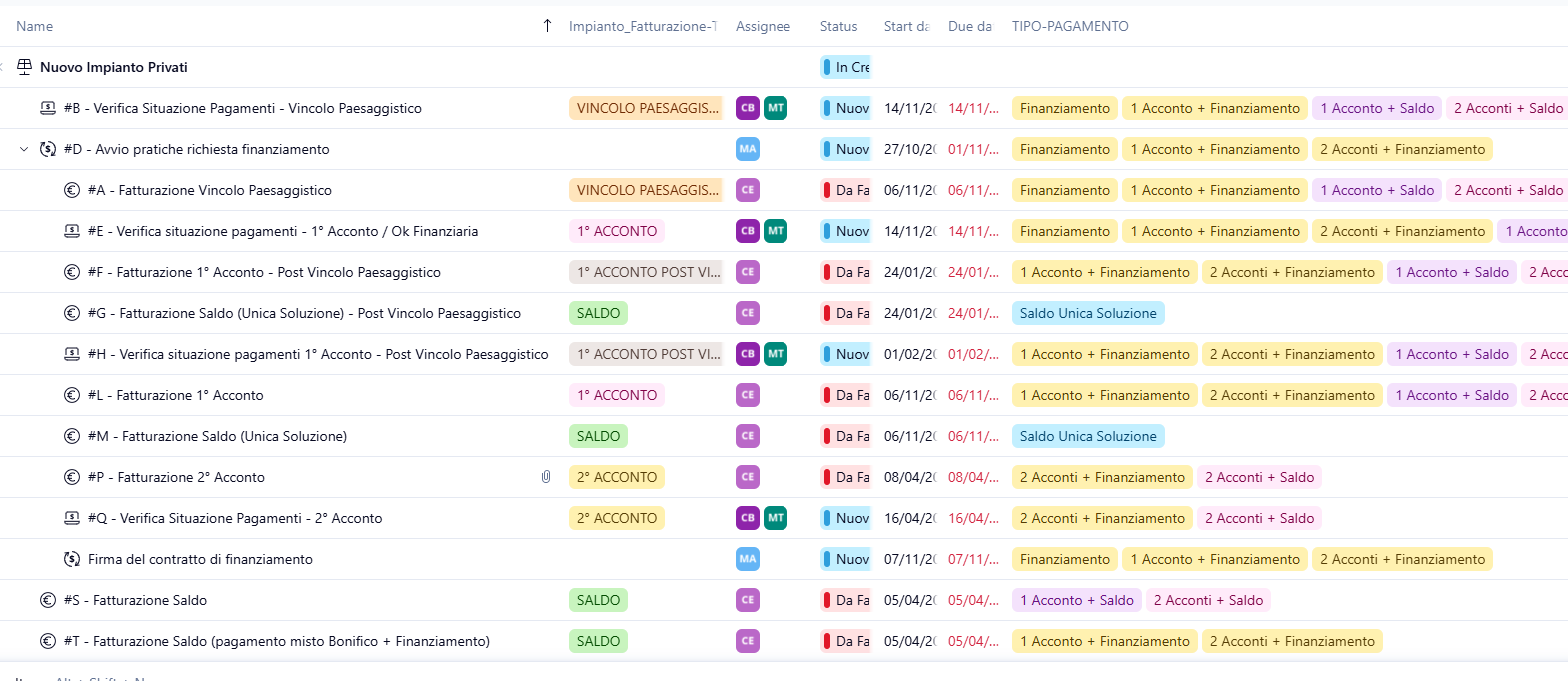Image resolution: width=1568 pixels, height=681 pixels.
Task: Click the Assignee column header
Action: (x=763, y=26)
